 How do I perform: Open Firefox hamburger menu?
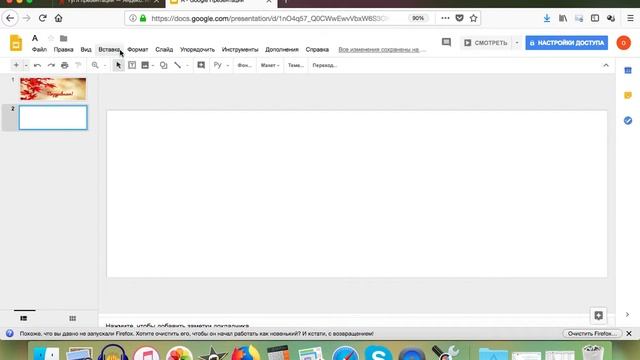pos(630,18)
